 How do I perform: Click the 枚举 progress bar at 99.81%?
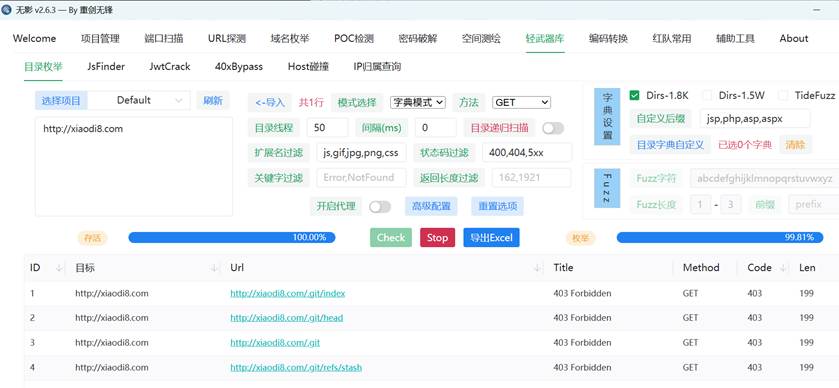[x=720, y=238]
